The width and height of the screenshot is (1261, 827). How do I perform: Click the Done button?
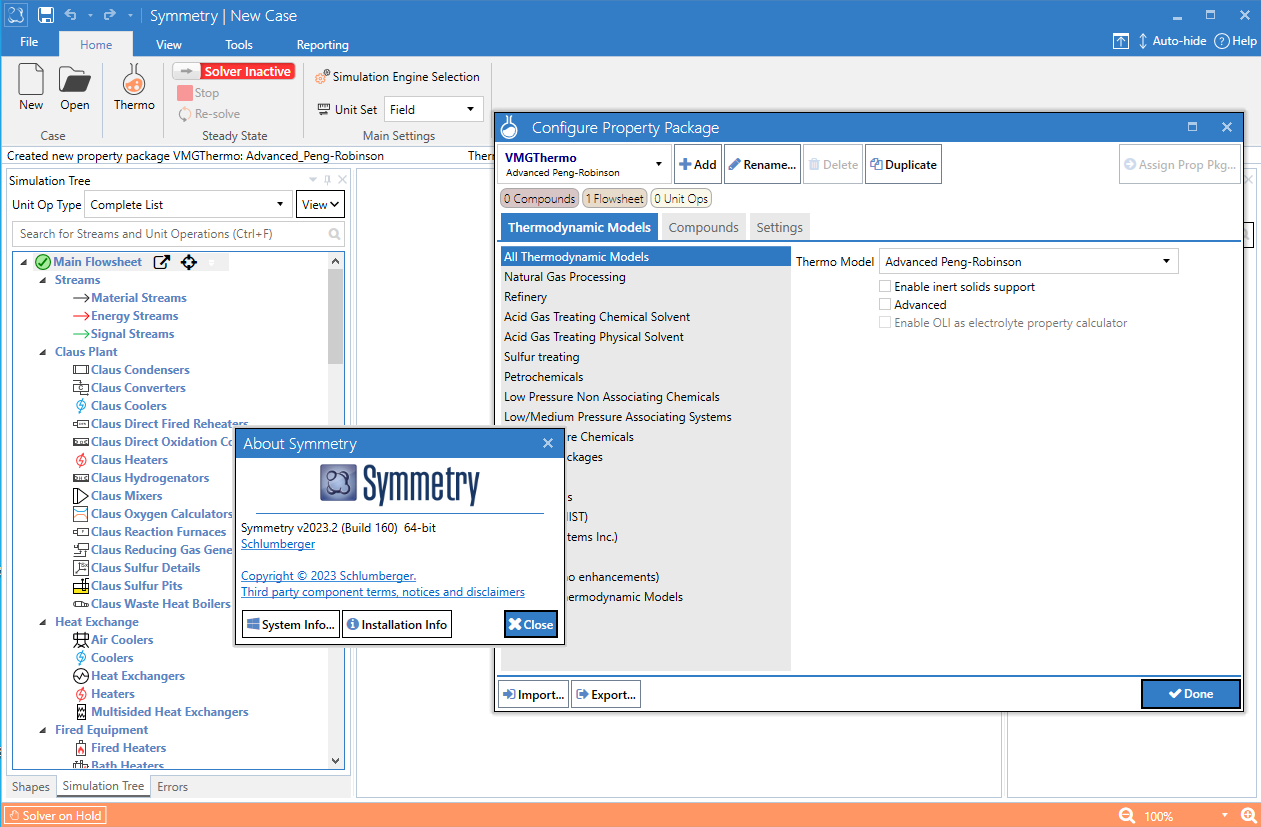click(1191, 694)
